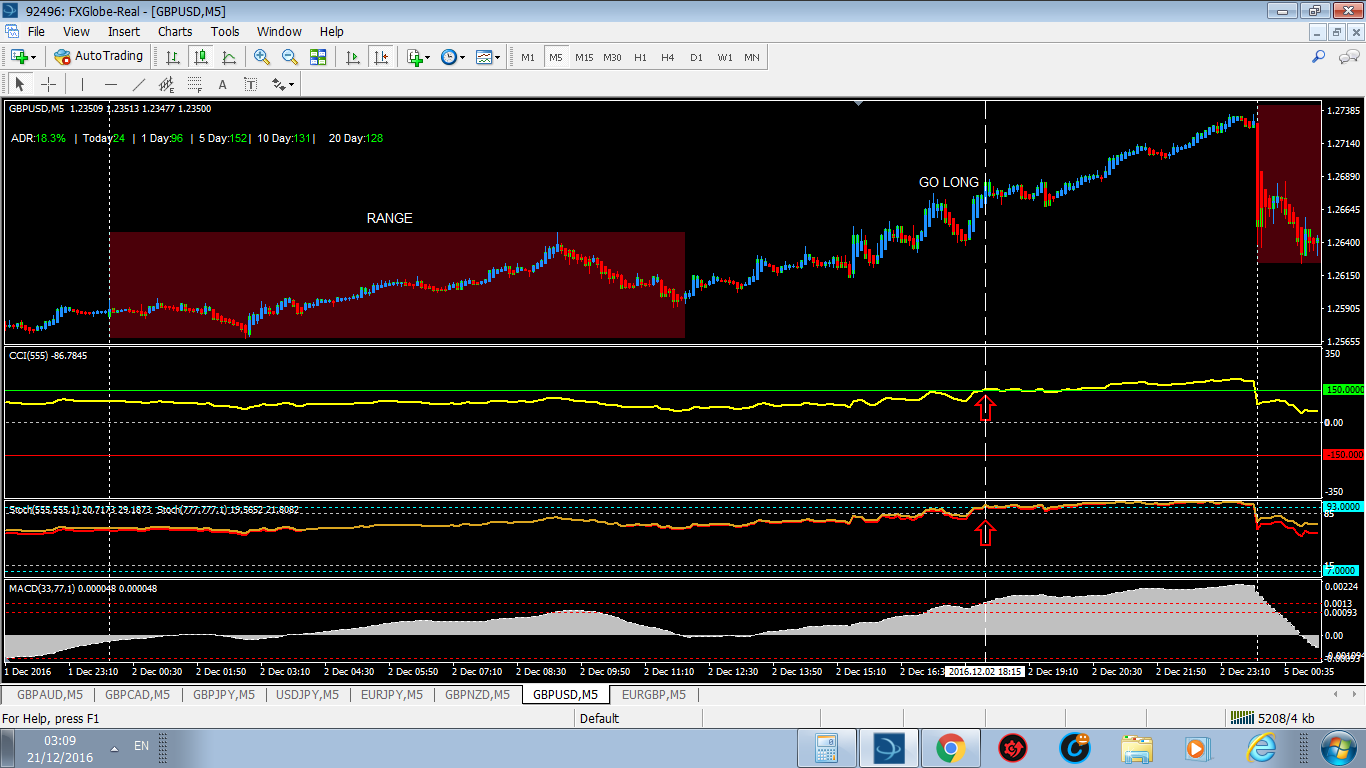Switch to the W1 timeframe
The width and height of the screenshot is (1366, 768).
point(724,57)
